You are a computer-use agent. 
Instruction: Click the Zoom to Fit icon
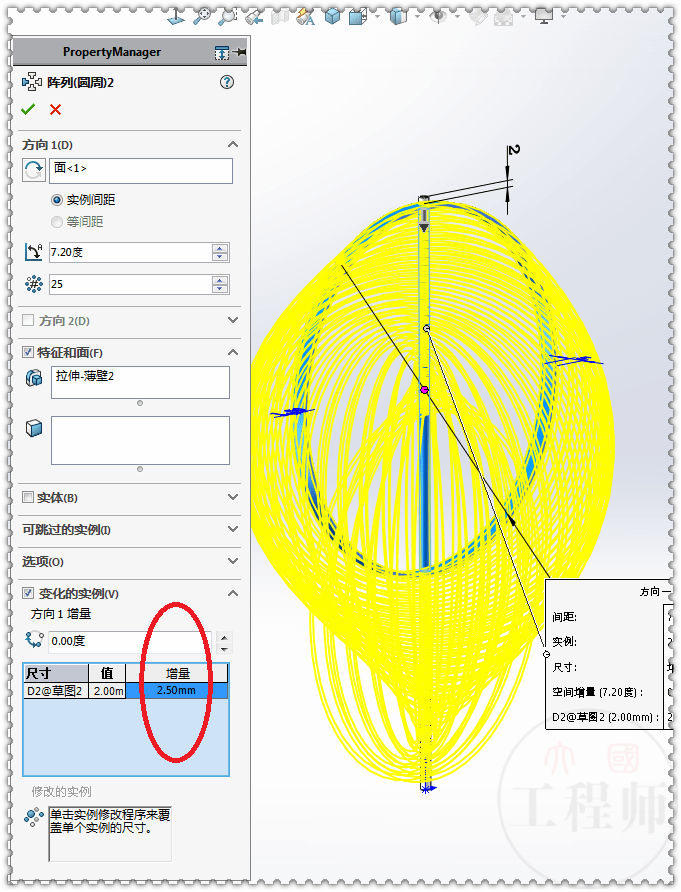tap(201, 17)
